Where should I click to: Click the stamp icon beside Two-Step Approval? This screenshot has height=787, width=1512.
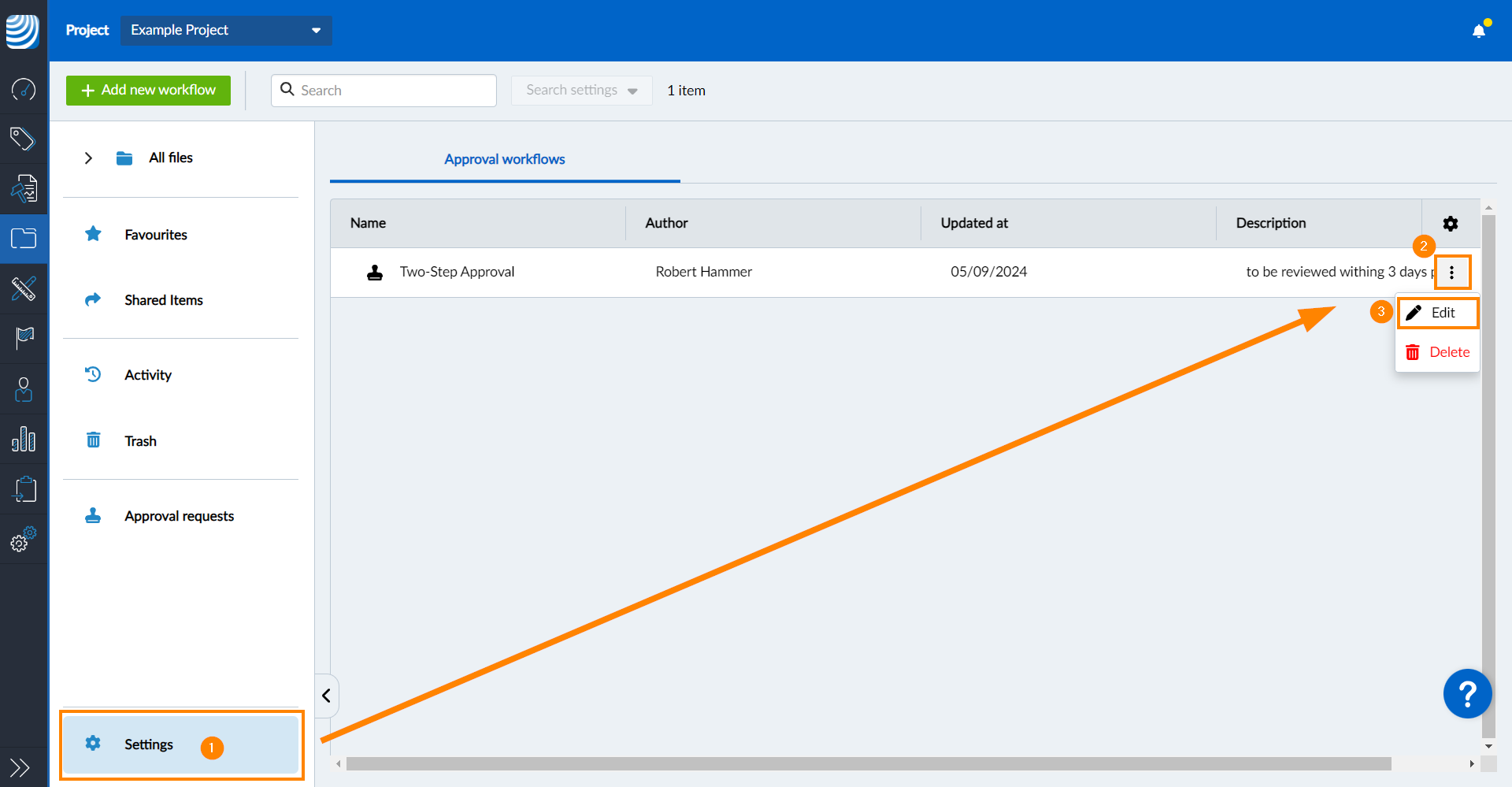[375, 273]
